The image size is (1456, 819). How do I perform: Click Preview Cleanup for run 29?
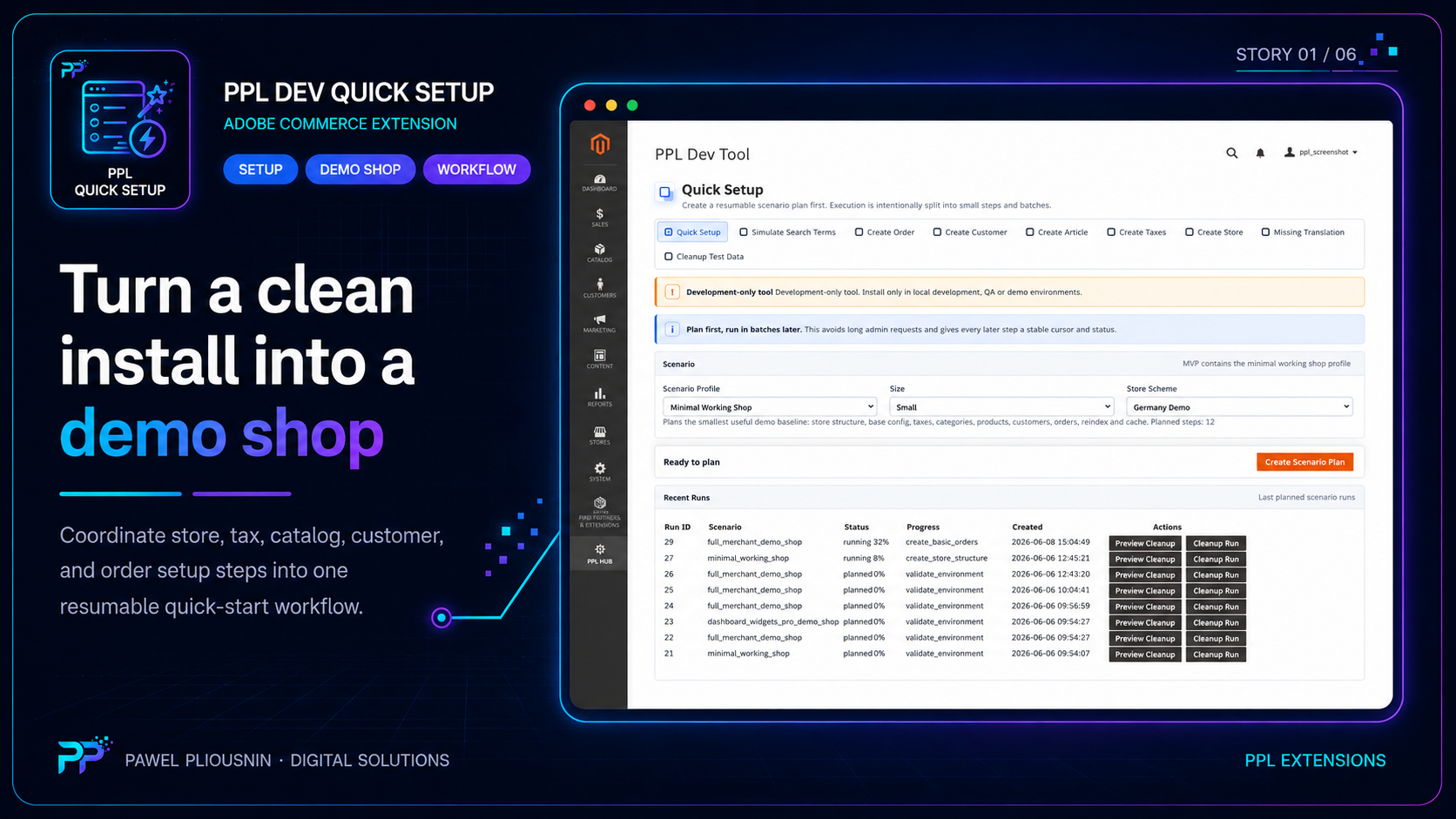[1144, 543]
